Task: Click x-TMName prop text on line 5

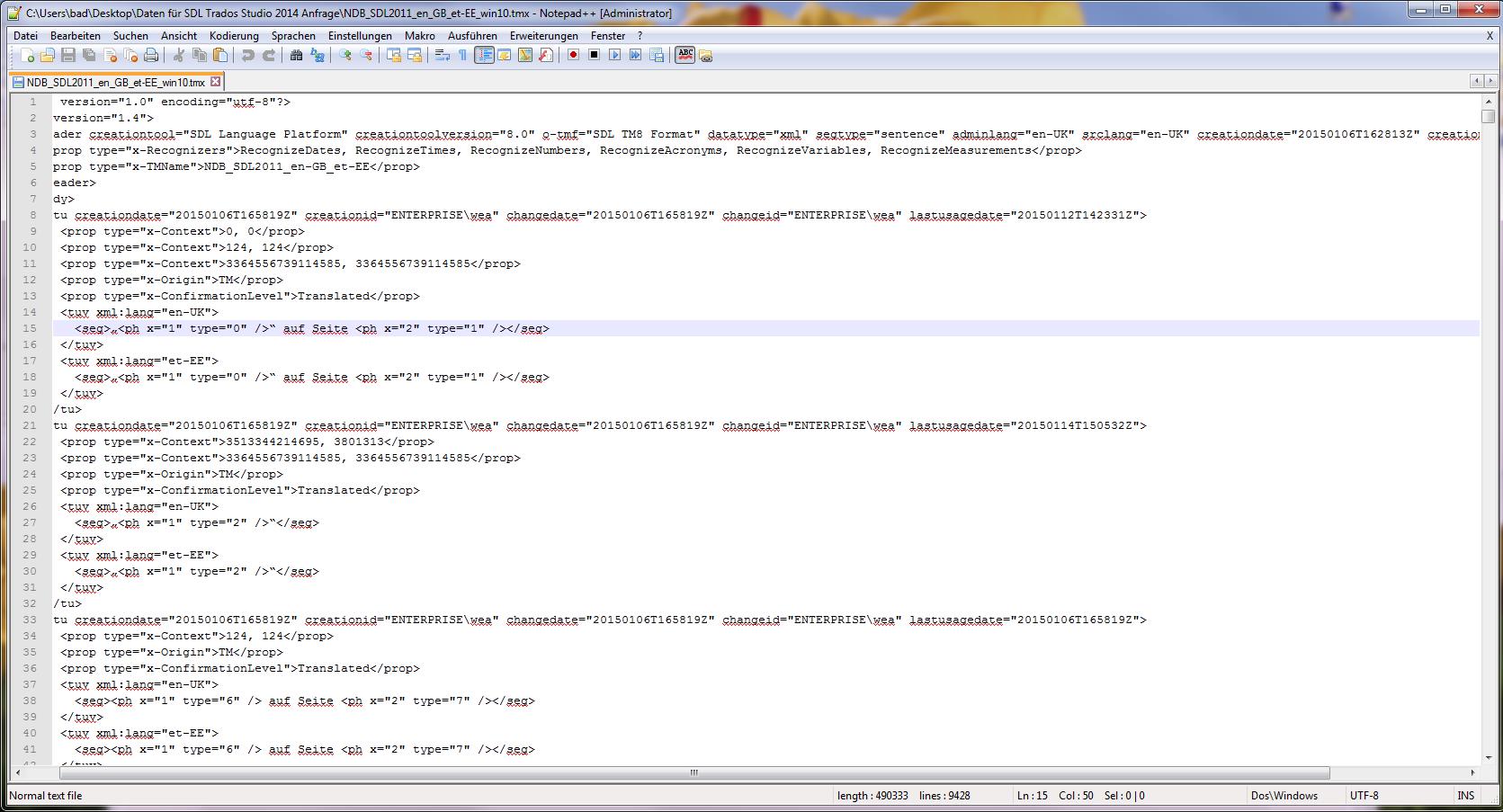Action: pos(236,166)
